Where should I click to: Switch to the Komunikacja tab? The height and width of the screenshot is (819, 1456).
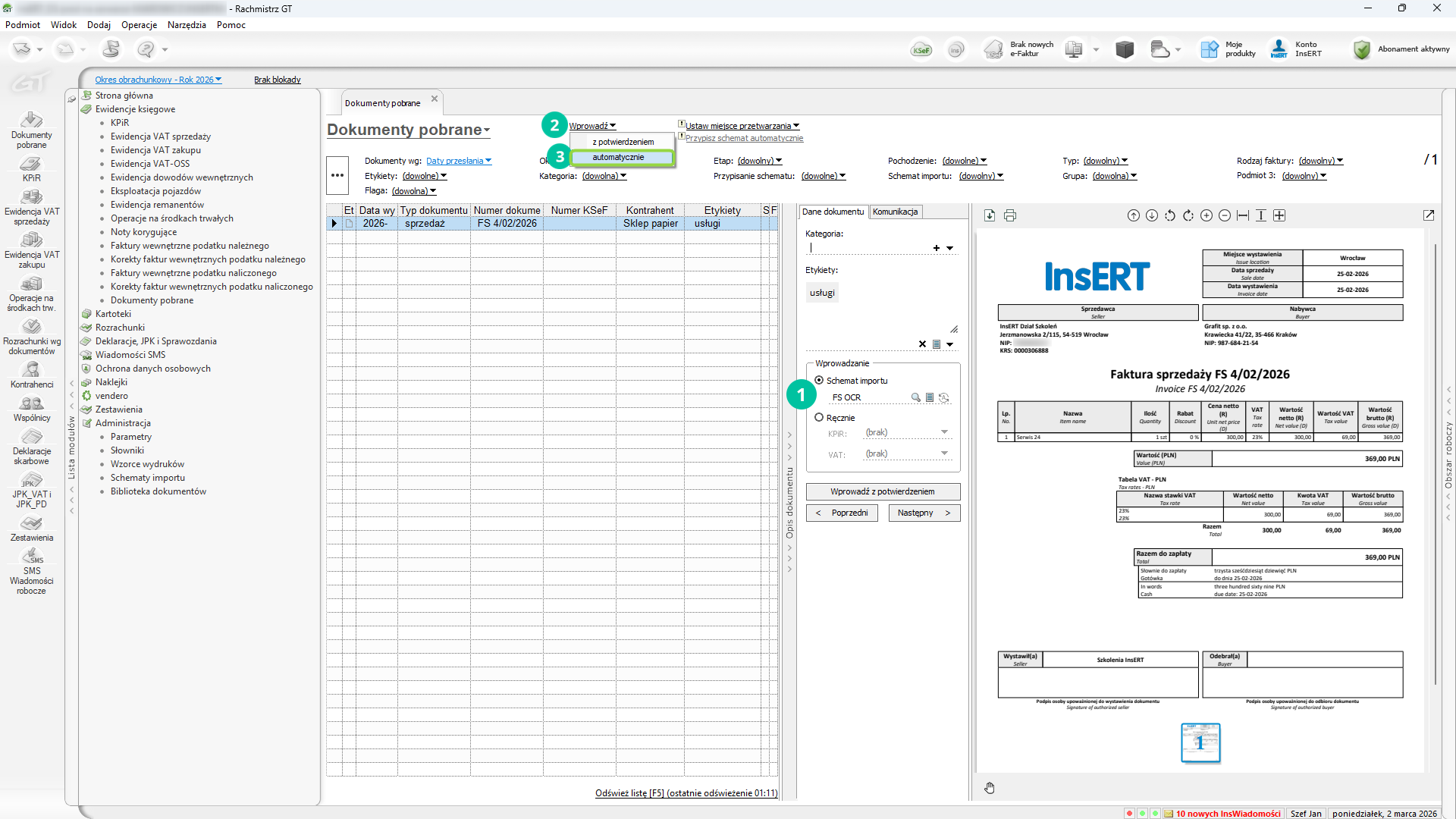coord(895,212)
